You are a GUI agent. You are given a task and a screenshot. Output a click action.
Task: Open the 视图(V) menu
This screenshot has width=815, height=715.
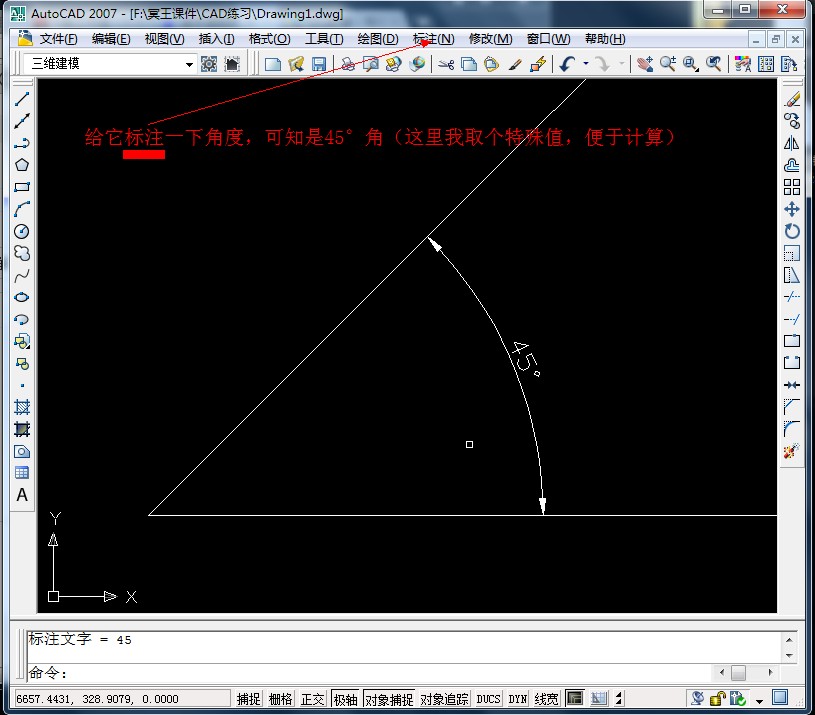[164, 39]
